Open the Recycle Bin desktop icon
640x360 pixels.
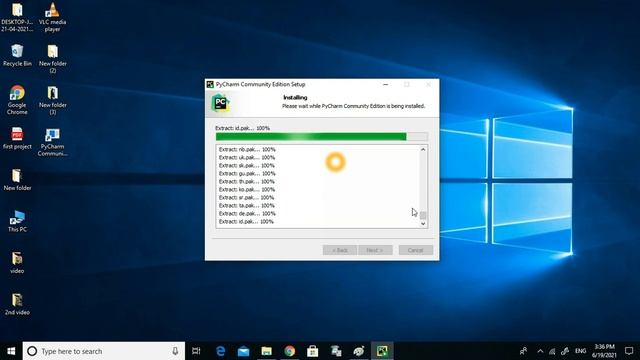click(x=17, y=55)
